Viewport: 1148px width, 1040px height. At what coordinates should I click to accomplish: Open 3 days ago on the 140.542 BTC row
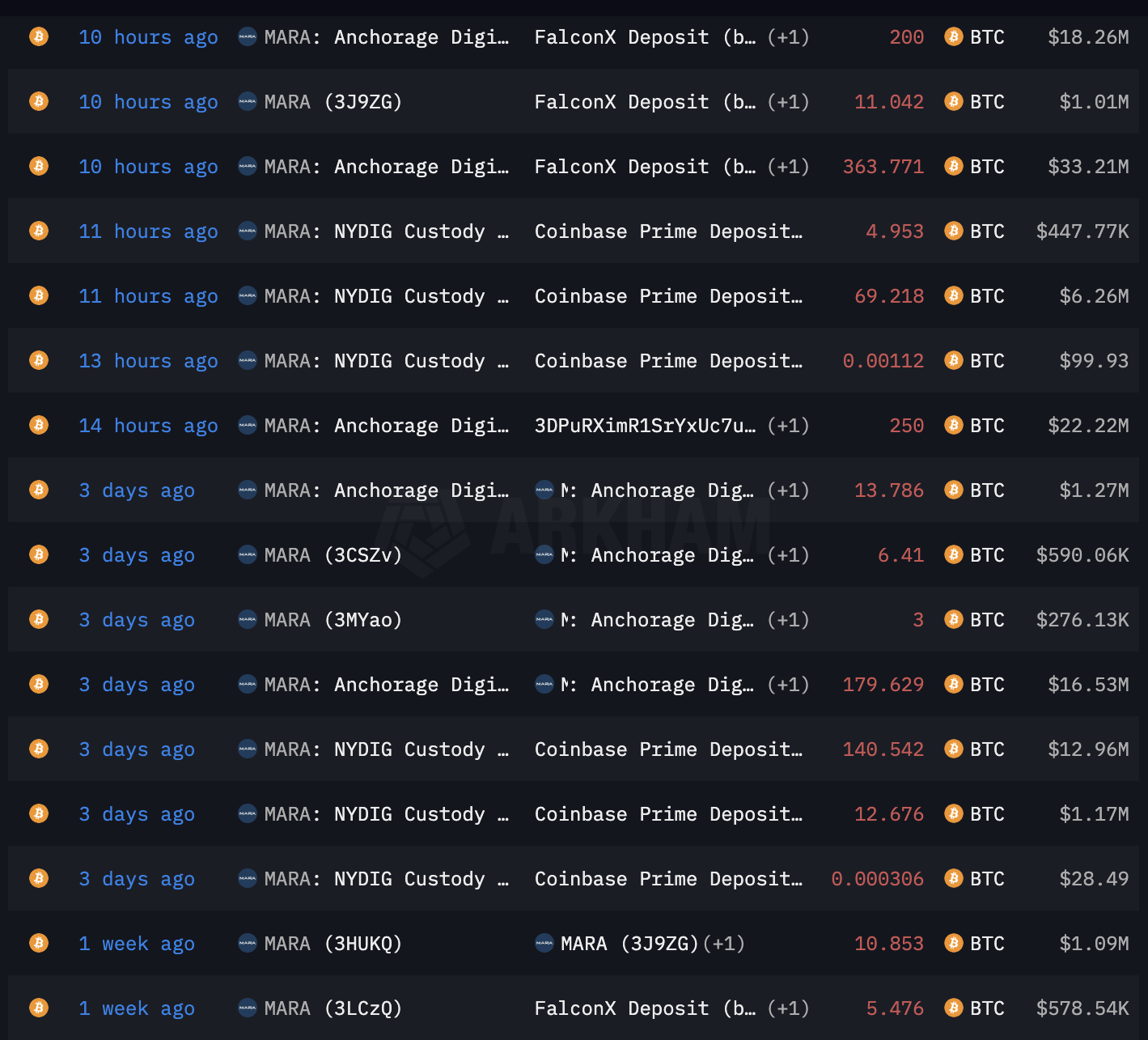coord(137,749)
